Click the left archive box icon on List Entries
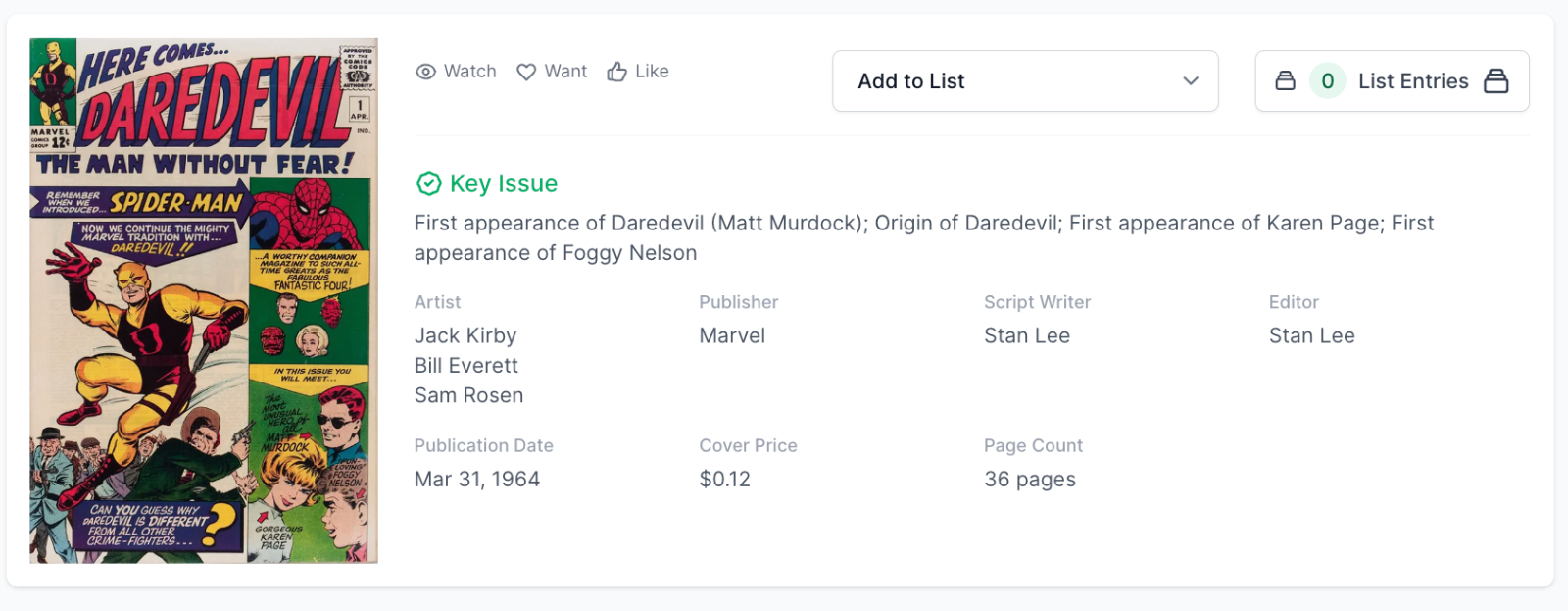The width and height of the screenshot is (1568, 611). tap(1284, 80)
